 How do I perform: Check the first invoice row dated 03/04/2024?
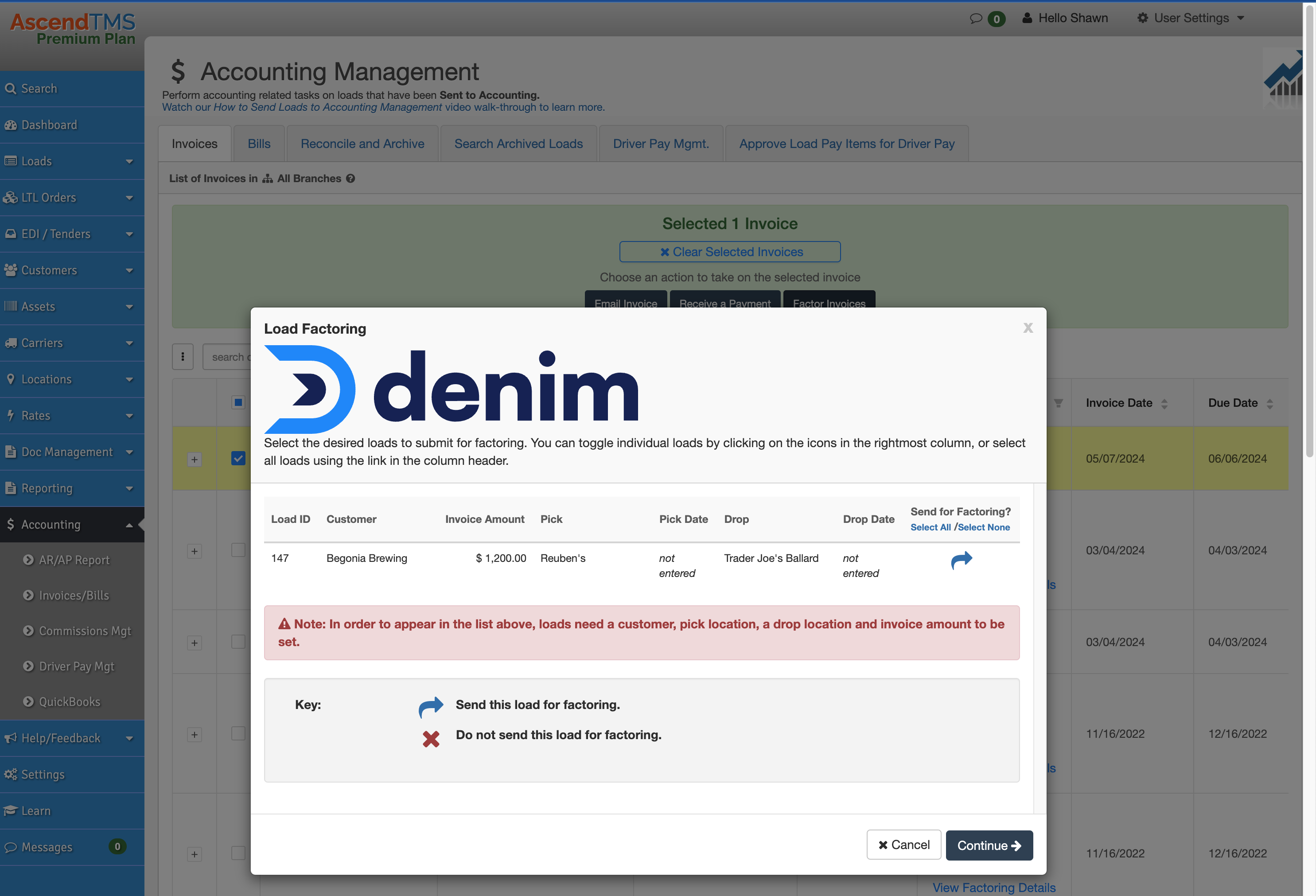[238, 550]
